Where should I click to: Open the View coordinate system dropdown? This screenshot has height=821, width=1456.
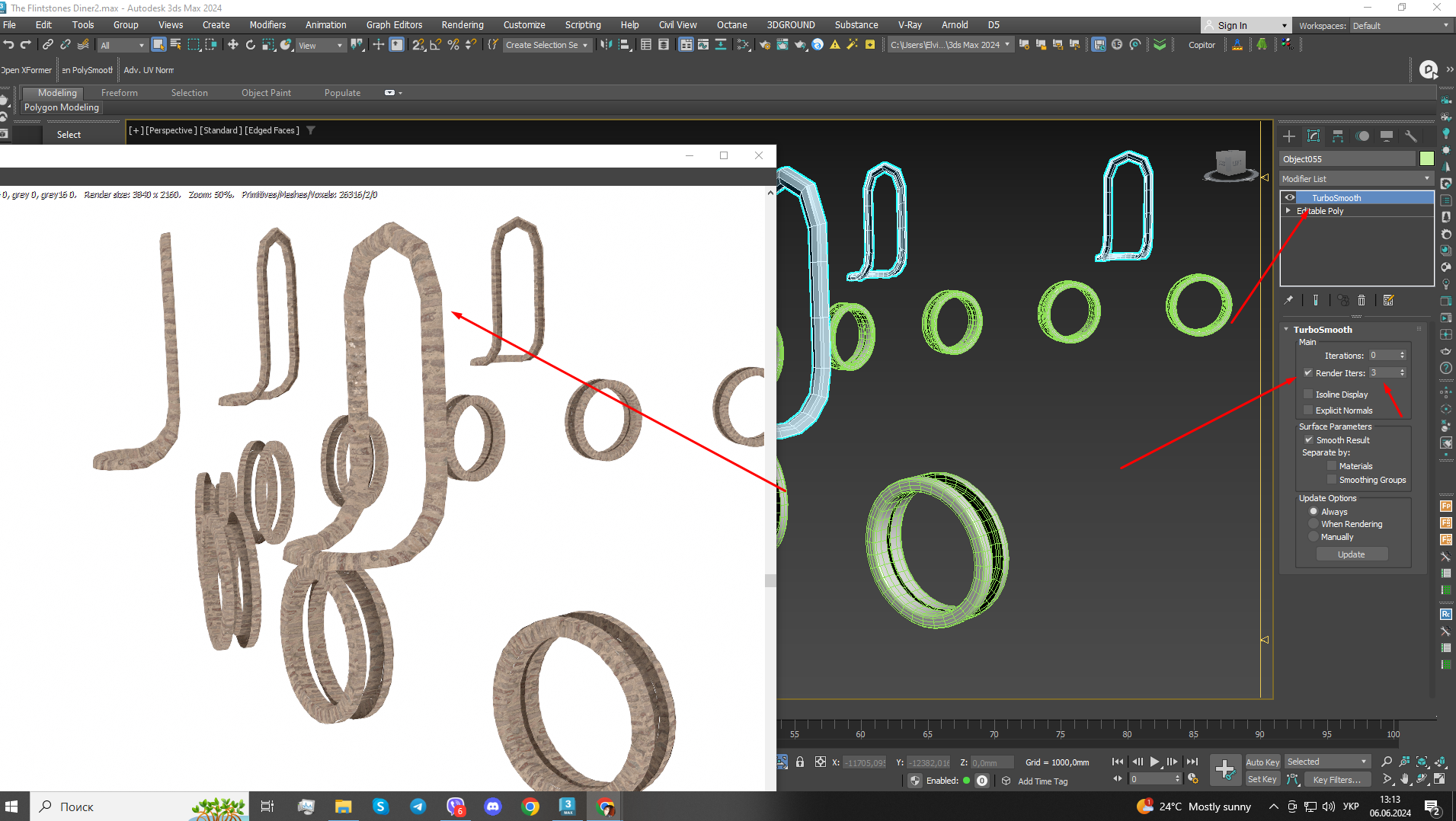coord(321,46)
